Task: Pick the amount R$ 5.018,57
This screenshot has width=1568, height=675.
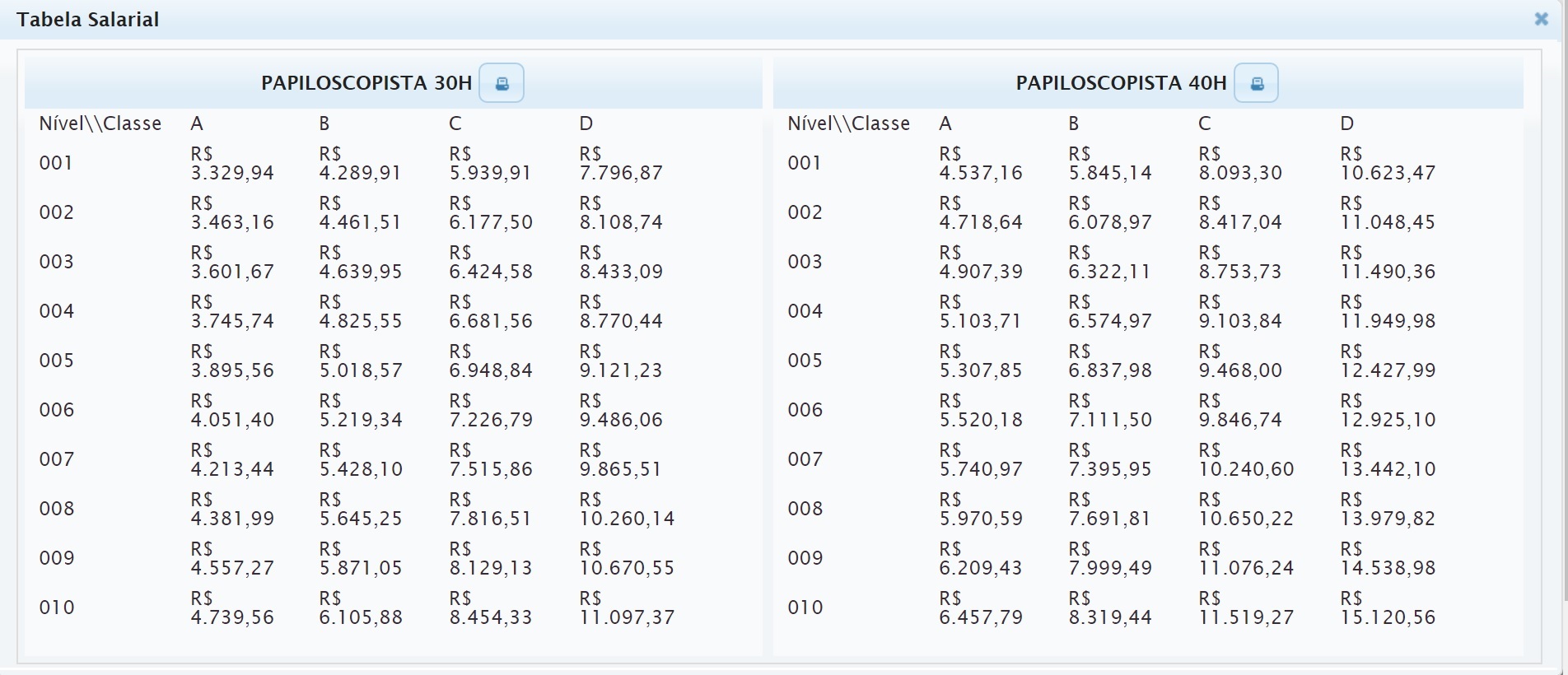Action: coord(361,361)
